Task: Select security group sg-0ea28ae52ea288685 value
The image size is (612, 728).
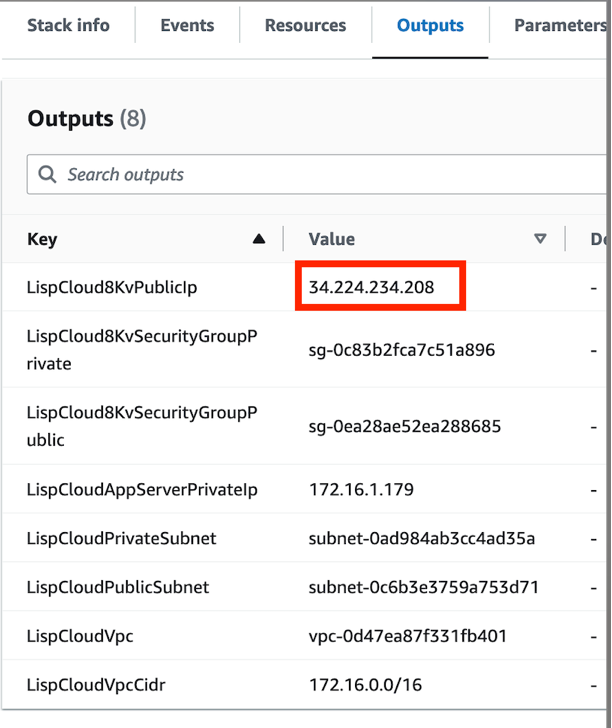Action: pos(405,427)
